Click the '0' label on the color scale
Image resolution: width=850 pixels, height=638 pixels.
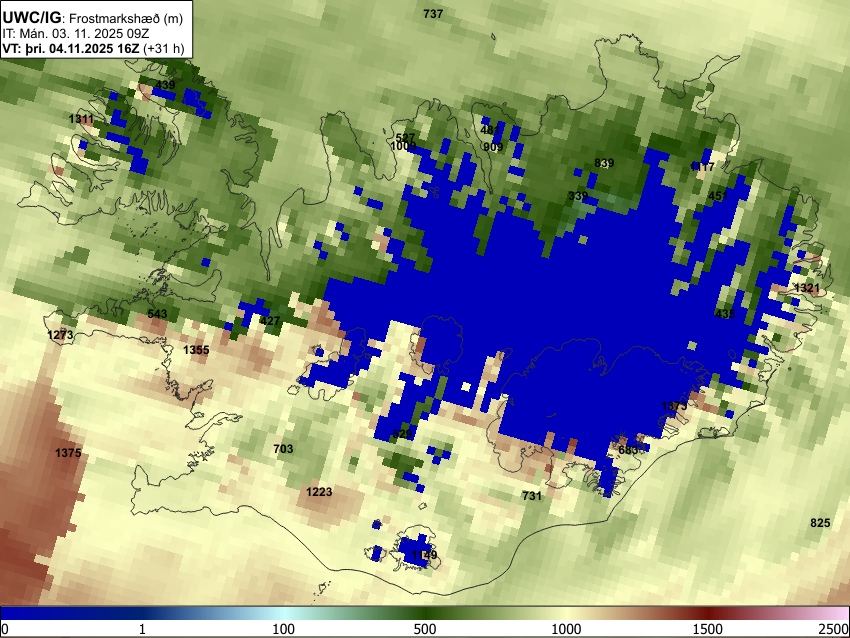pos(5,629)
